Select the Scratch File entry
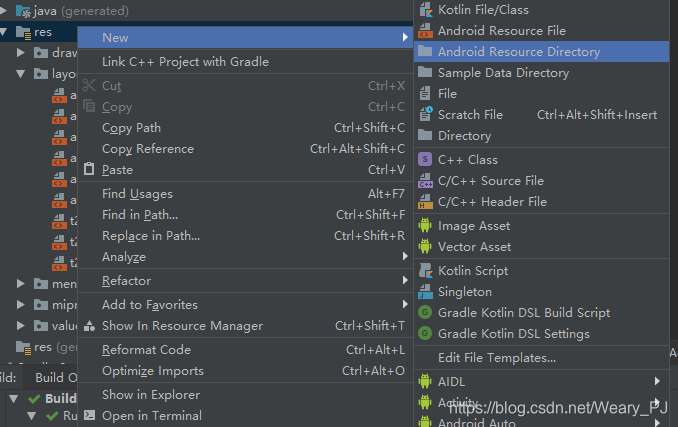This screenshot has height=427, width=678. pos(541,115)
